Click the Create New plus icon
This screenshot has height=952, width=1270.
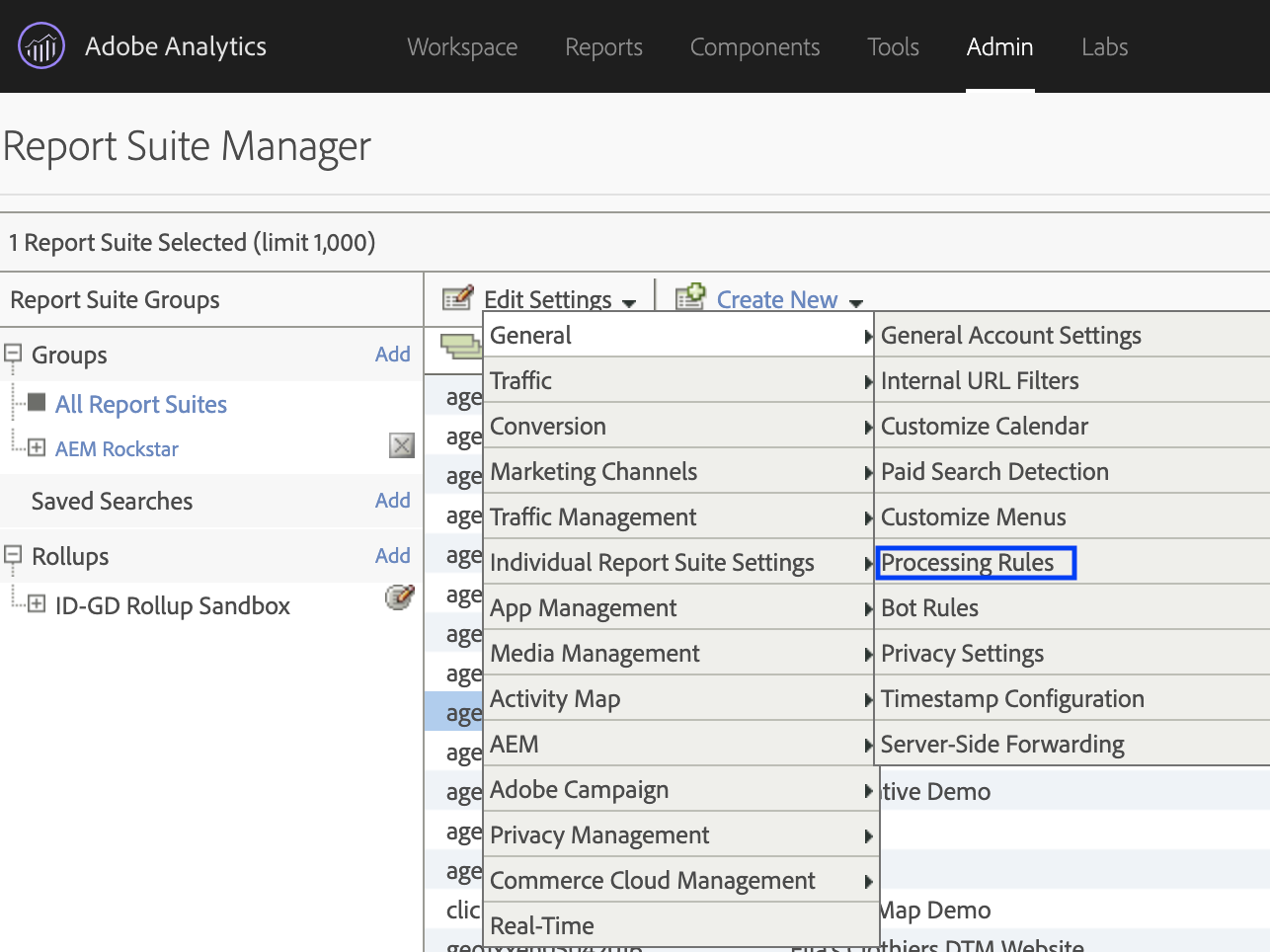(x=691, y=296)
